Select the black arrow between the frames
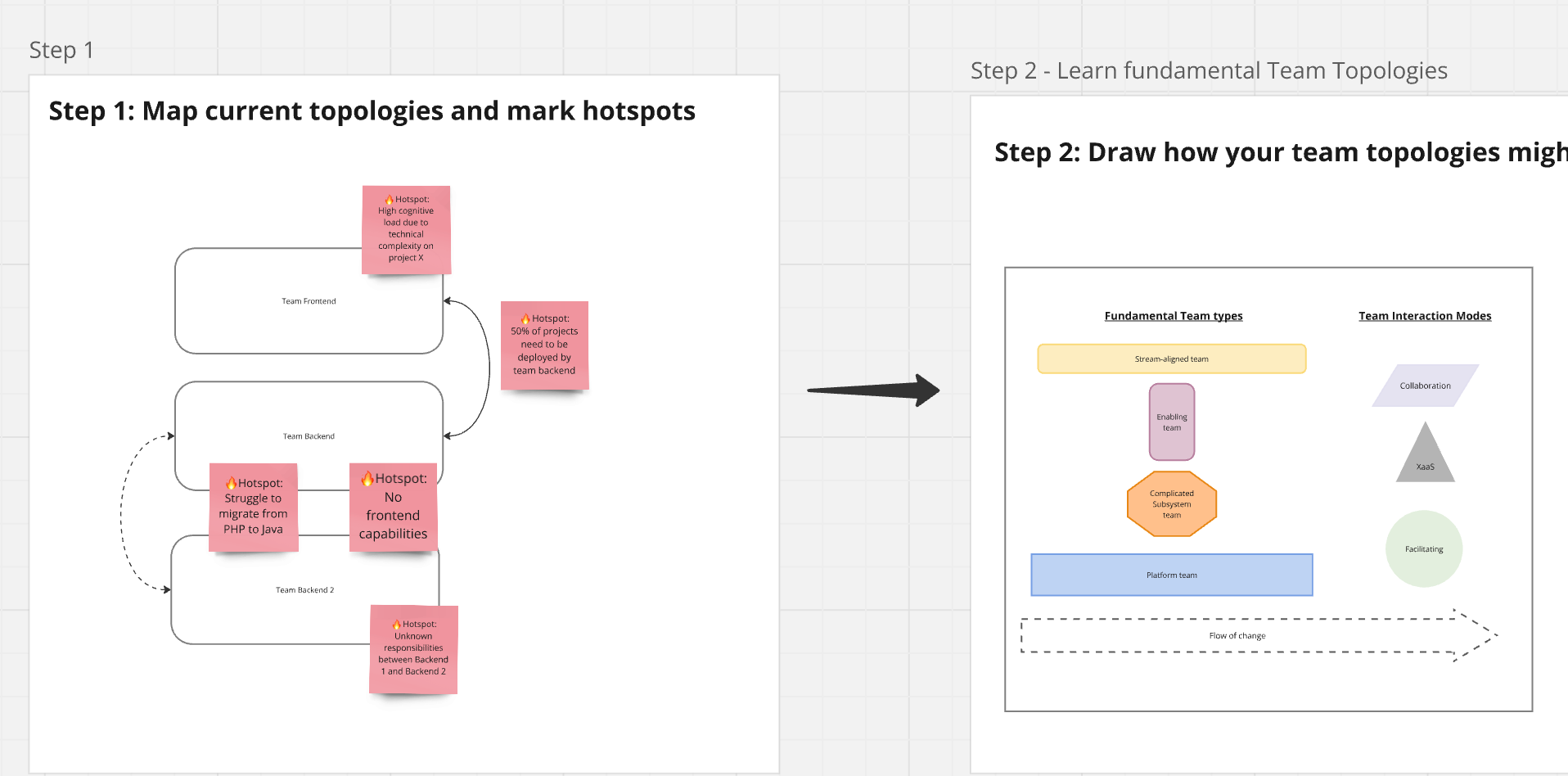The width and height of the screenshot is (1568, 776). coord(873,390)
